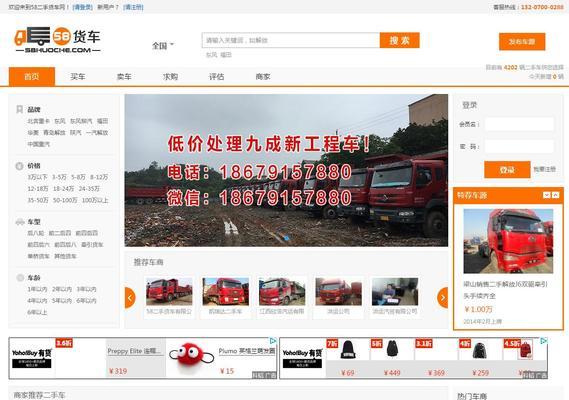Click the 58货车 truck logo
Viewport: 569px width, 400px height.
click(x=57, y=40)
